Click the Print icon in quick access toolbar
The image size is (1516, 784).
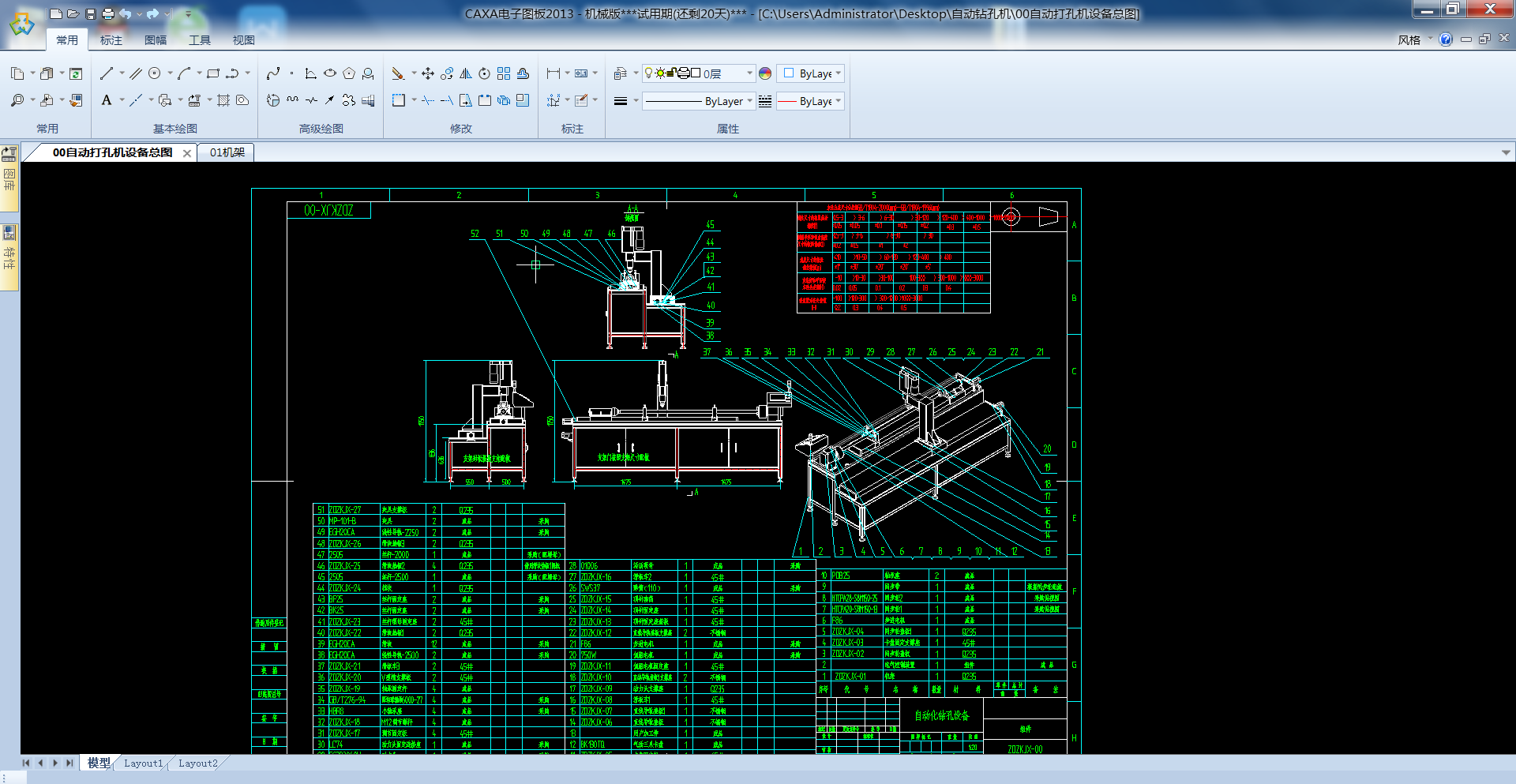108,14
